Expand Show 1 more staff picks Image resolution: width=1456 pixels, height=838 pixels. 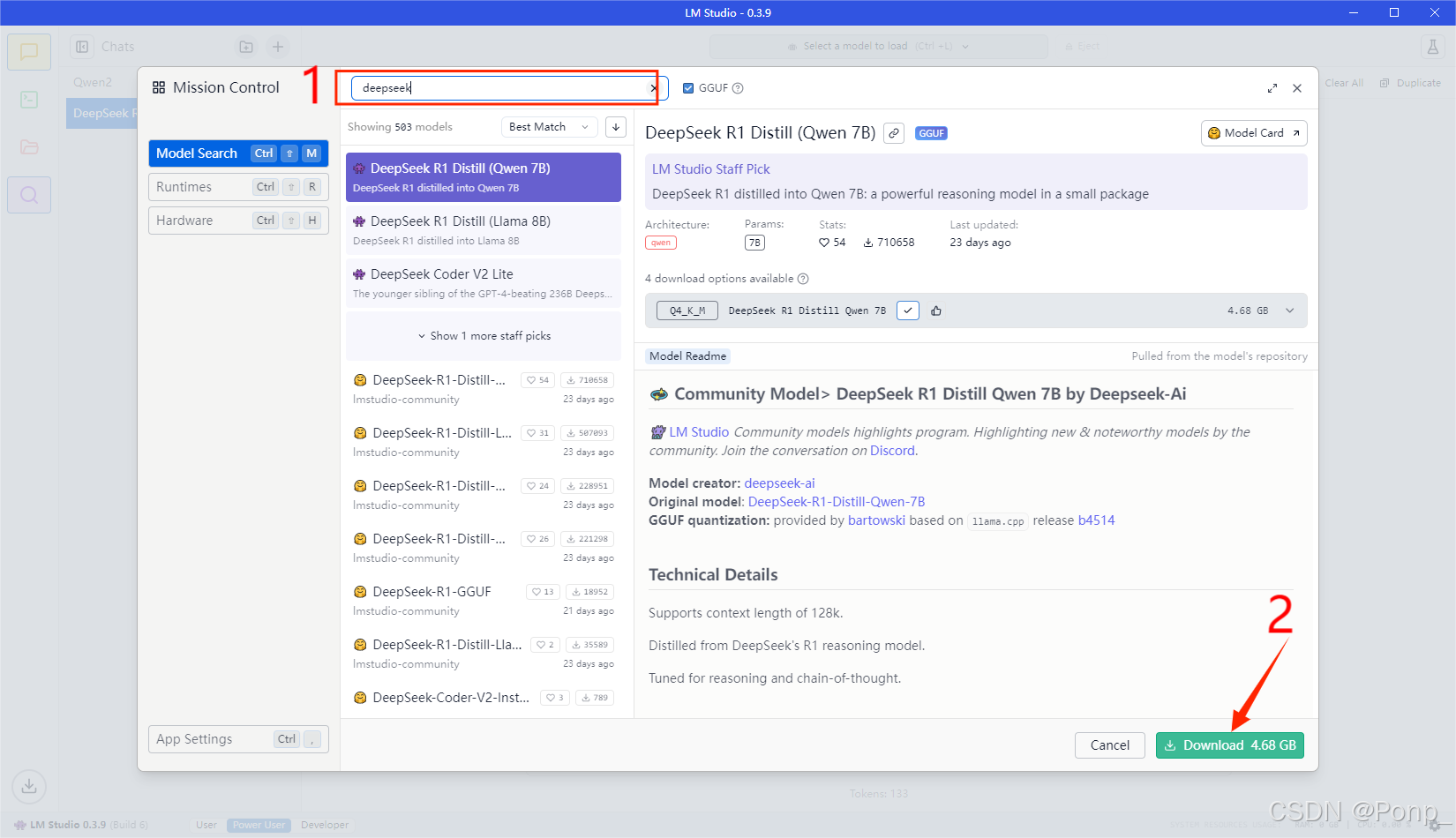484,336
